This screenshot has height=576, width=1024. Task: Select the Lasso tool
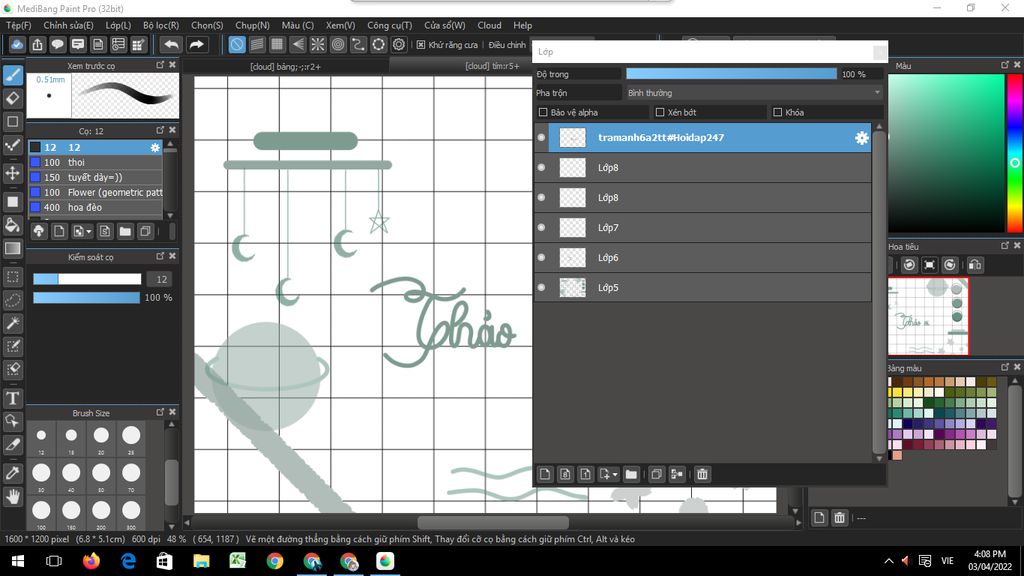tap(12, 300)
